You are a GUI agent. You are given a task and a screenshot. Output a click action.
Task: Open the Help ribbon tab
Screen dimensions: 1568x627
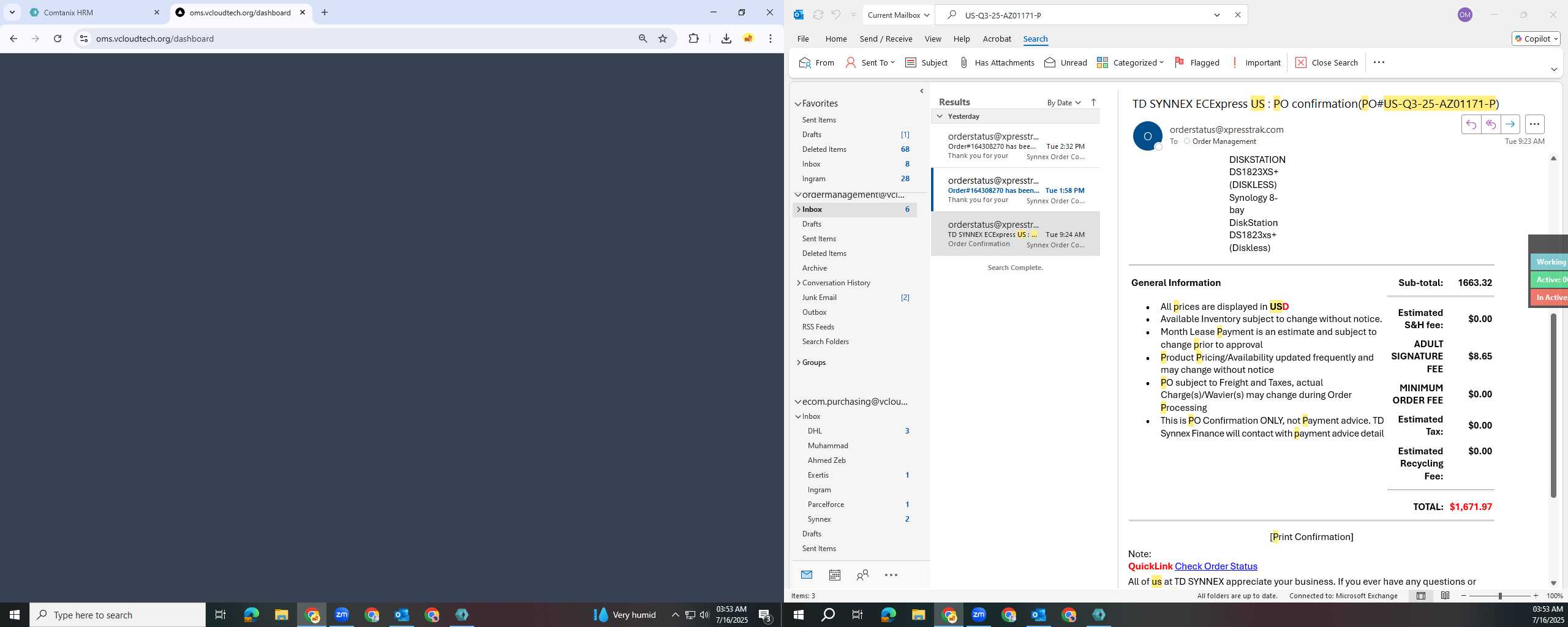click(x=962, y=39)
